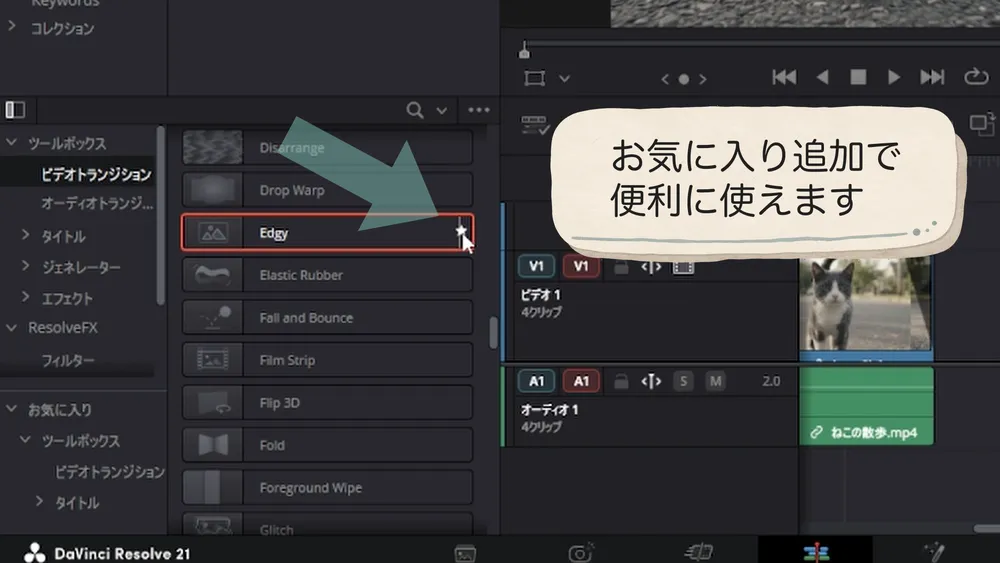1000x563 pixels.
Task: Select the Edgy transition row
Action: (x=327, y=232)
